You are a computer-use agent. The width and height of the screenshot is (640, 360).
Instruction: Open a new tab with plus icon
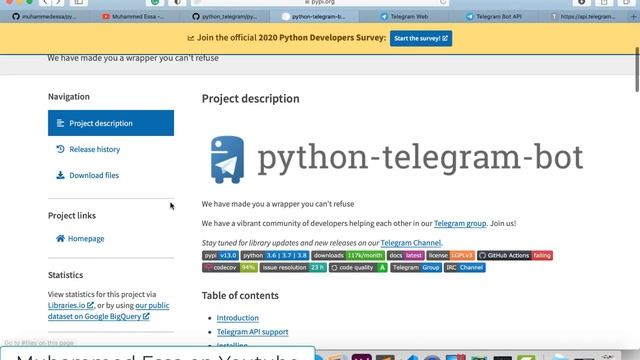point(633,17)
